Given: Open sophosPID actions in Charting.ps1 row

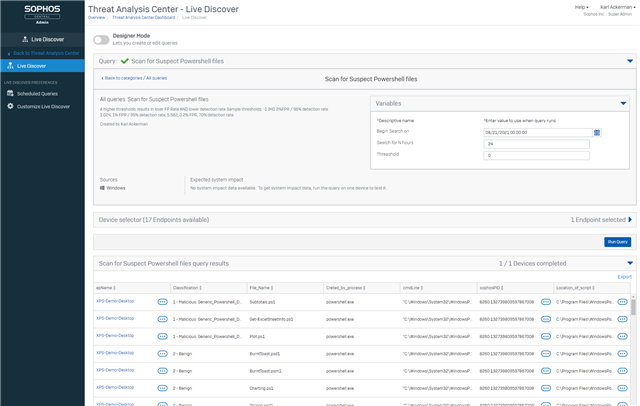Looking at the screenshot, I should (x=546, y=388).
